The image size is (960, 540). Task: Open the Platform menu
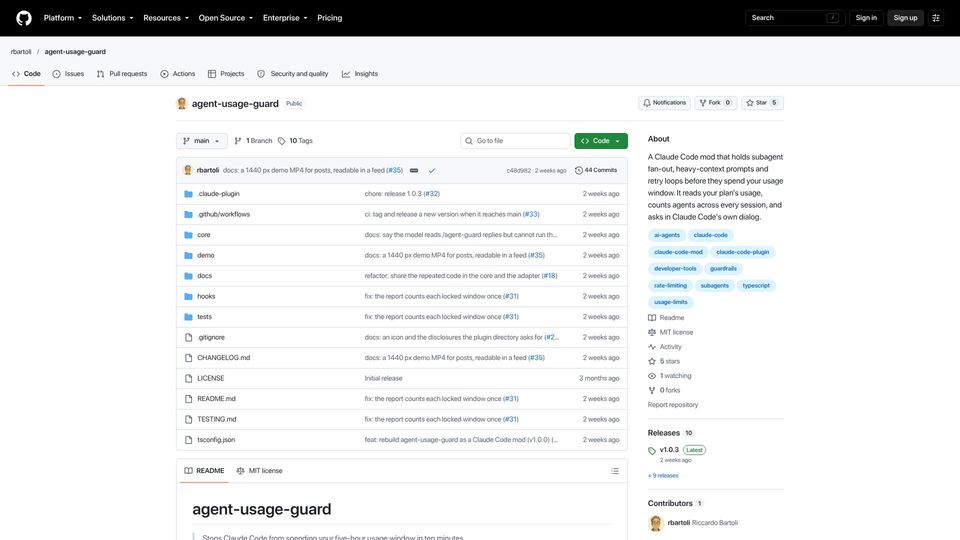[62, 18]
